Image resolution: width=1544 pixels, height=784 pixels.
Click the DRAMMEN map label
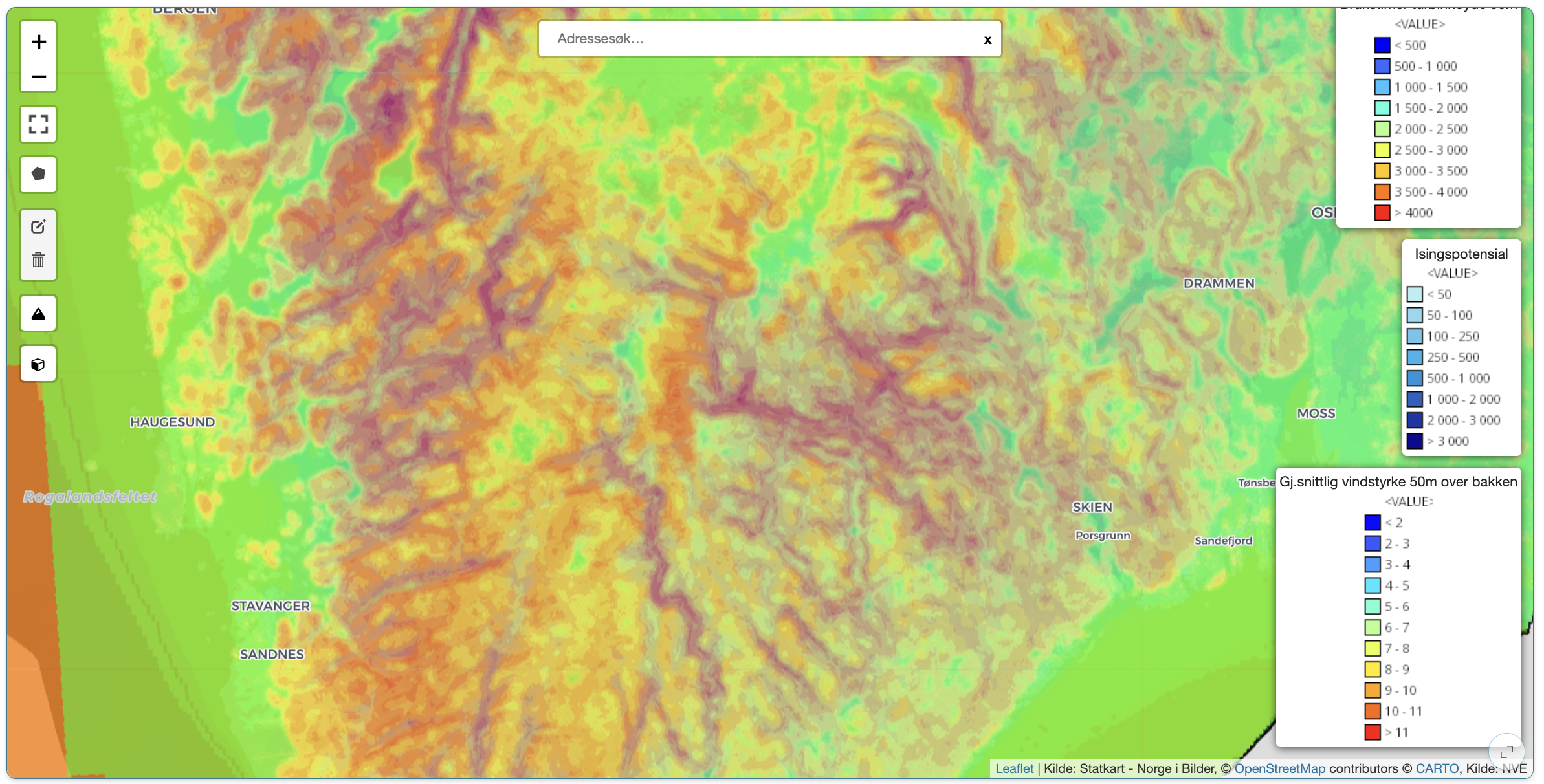pyautogui.click(x=1219, y=283)
